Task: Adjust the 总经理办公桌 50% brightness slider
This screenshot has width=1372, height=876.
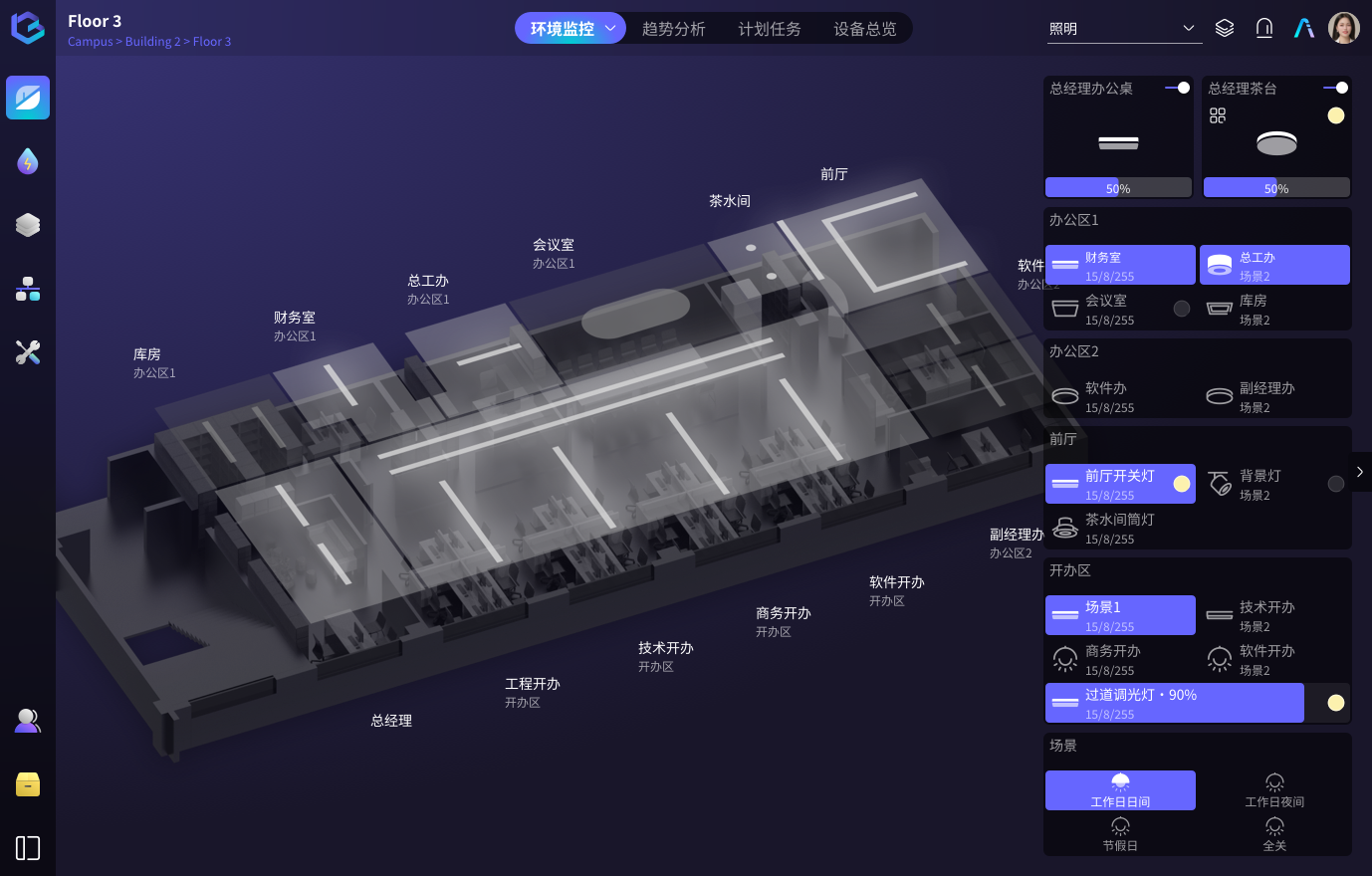Action: (x=1118, y=187)
